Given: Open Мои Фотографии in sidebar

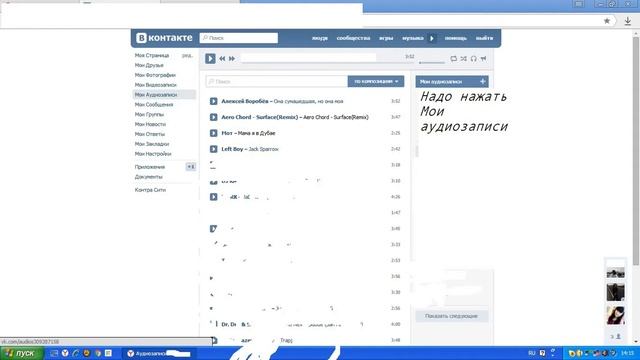Looking at the screenshot, I should tap(155, 75).
